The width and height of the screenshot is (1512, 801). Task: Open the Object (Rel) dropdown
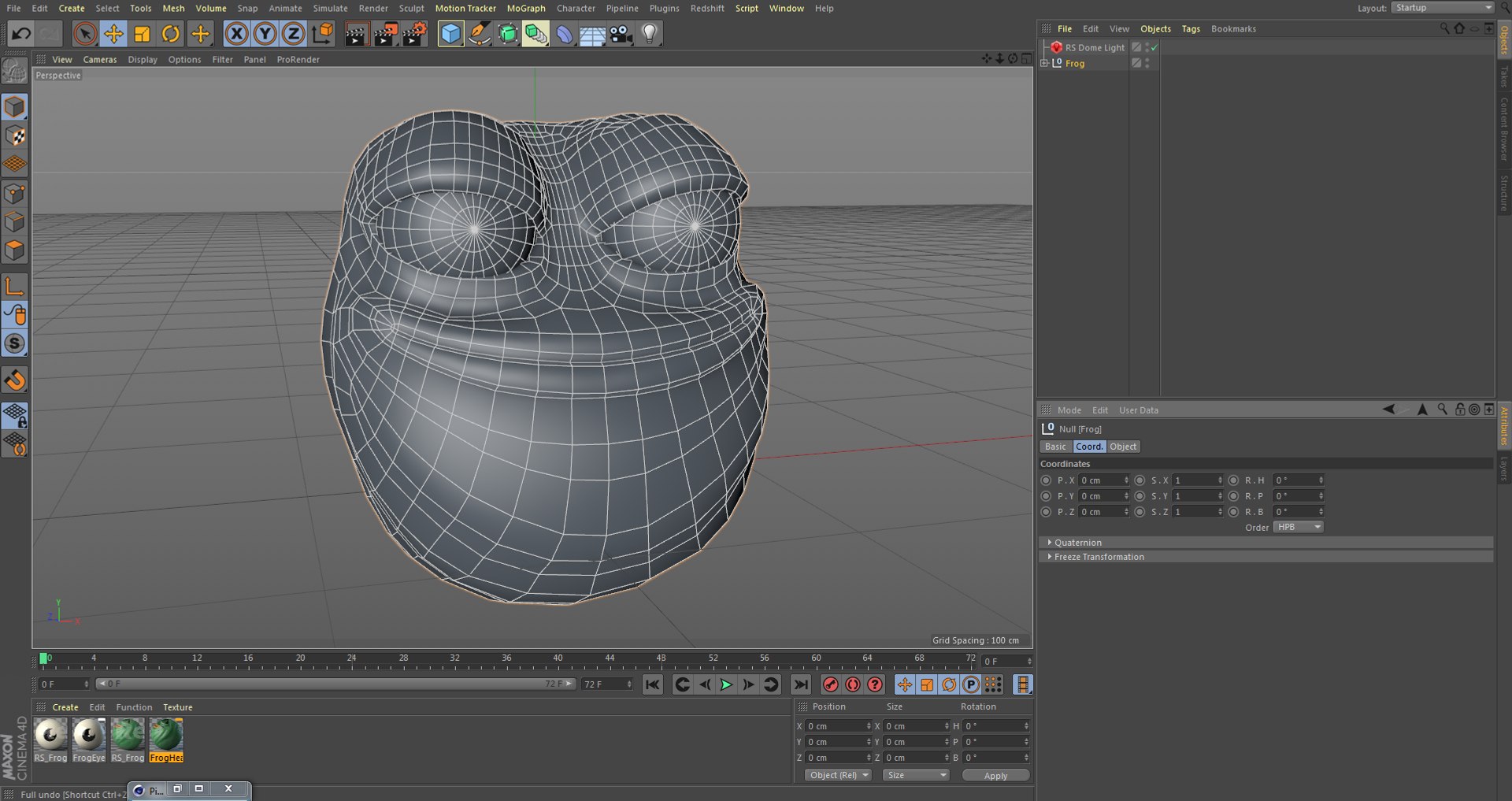(x=839, y=776)
